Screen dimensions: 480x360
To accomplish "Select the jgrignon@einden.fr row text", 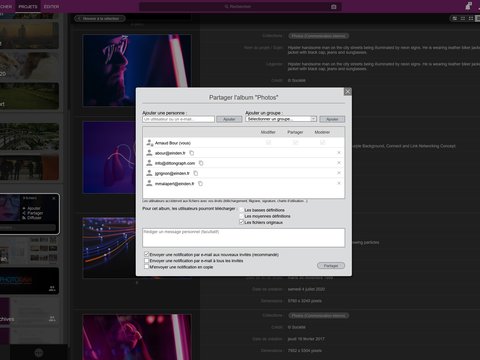I will click(x=172, y=173).
